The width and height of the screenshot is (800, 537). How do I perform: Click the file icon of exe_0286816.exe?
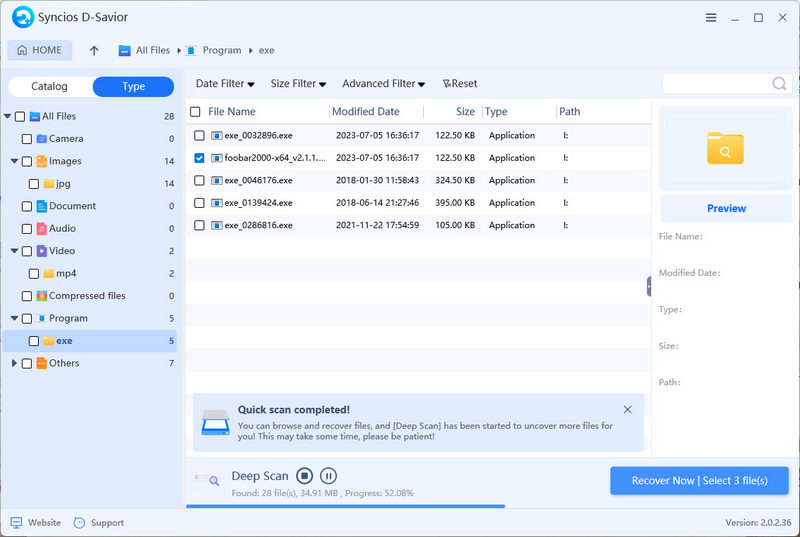pos(217,225)
